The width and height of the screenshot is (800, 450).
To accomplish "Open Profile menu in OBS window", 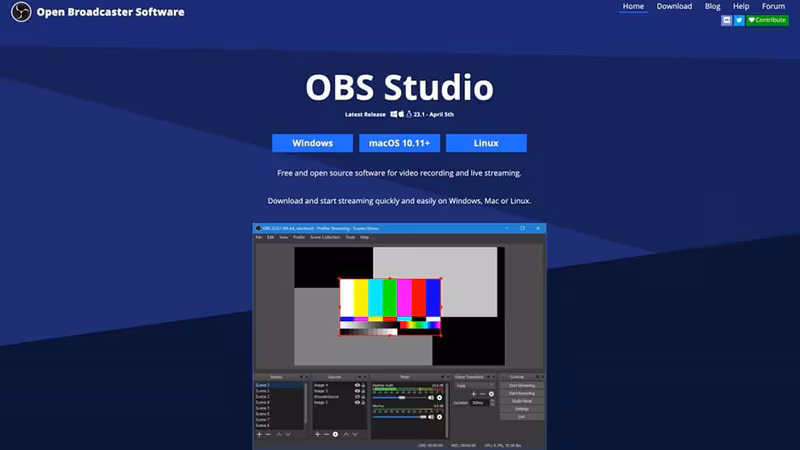I will coord(299,237).
